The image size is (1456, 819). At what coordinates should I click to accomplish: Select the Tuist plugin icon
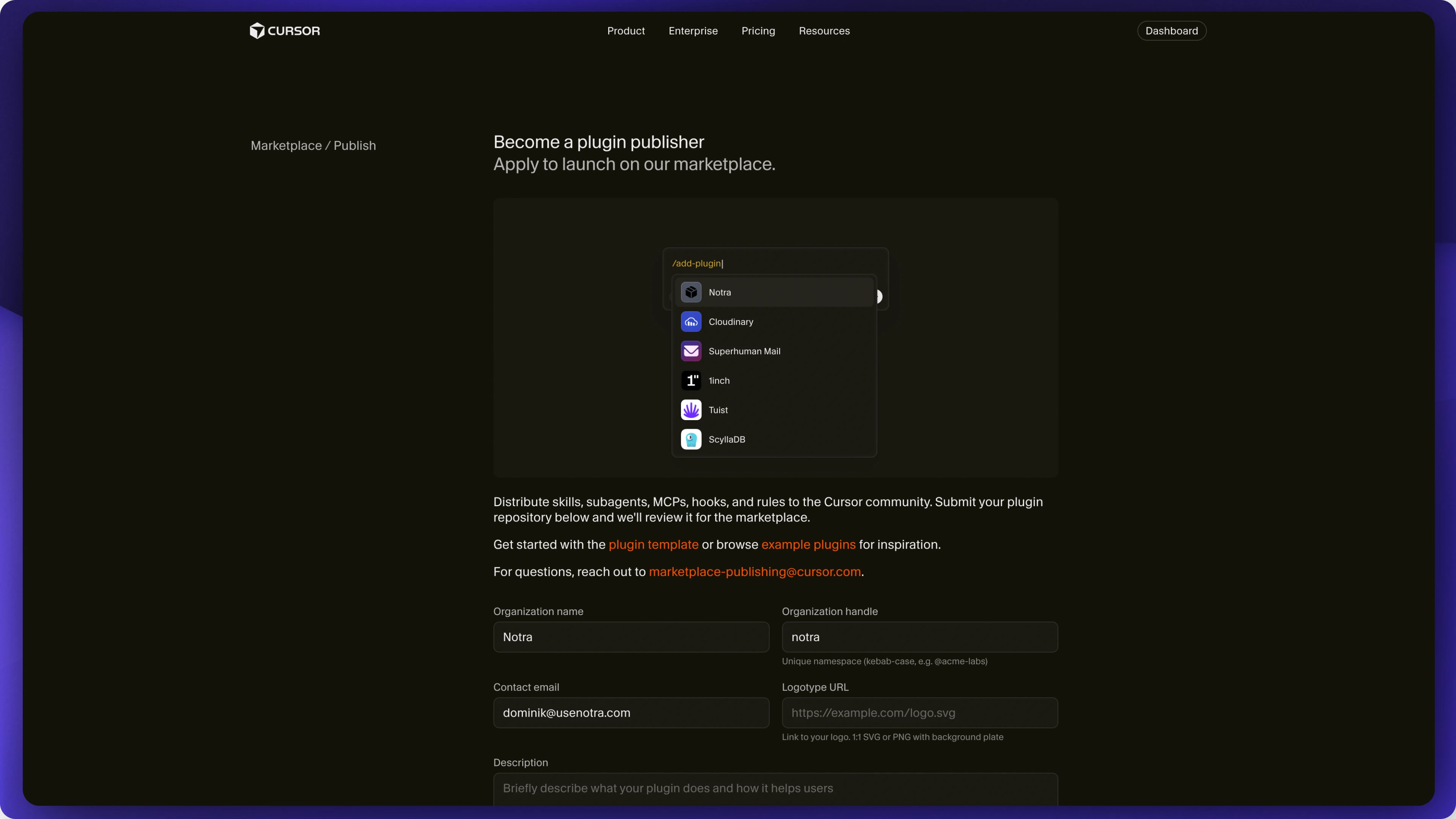coord(691,410)
